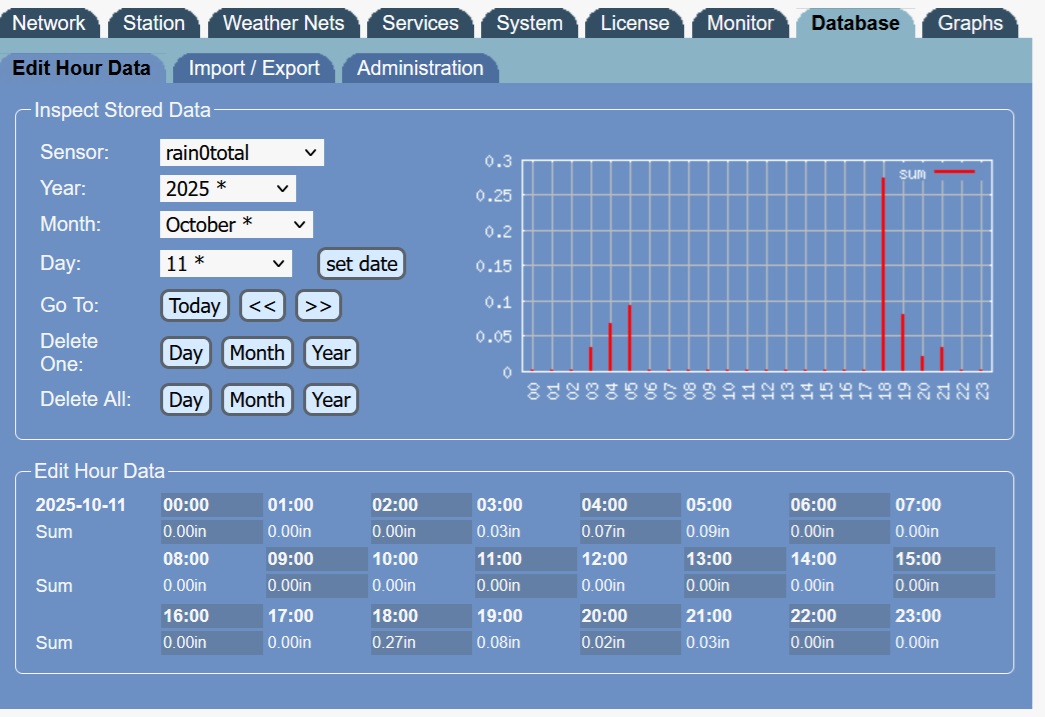Open the Weather Nets tab
Screen dimensions: 1045x717
tap(283, 23)
